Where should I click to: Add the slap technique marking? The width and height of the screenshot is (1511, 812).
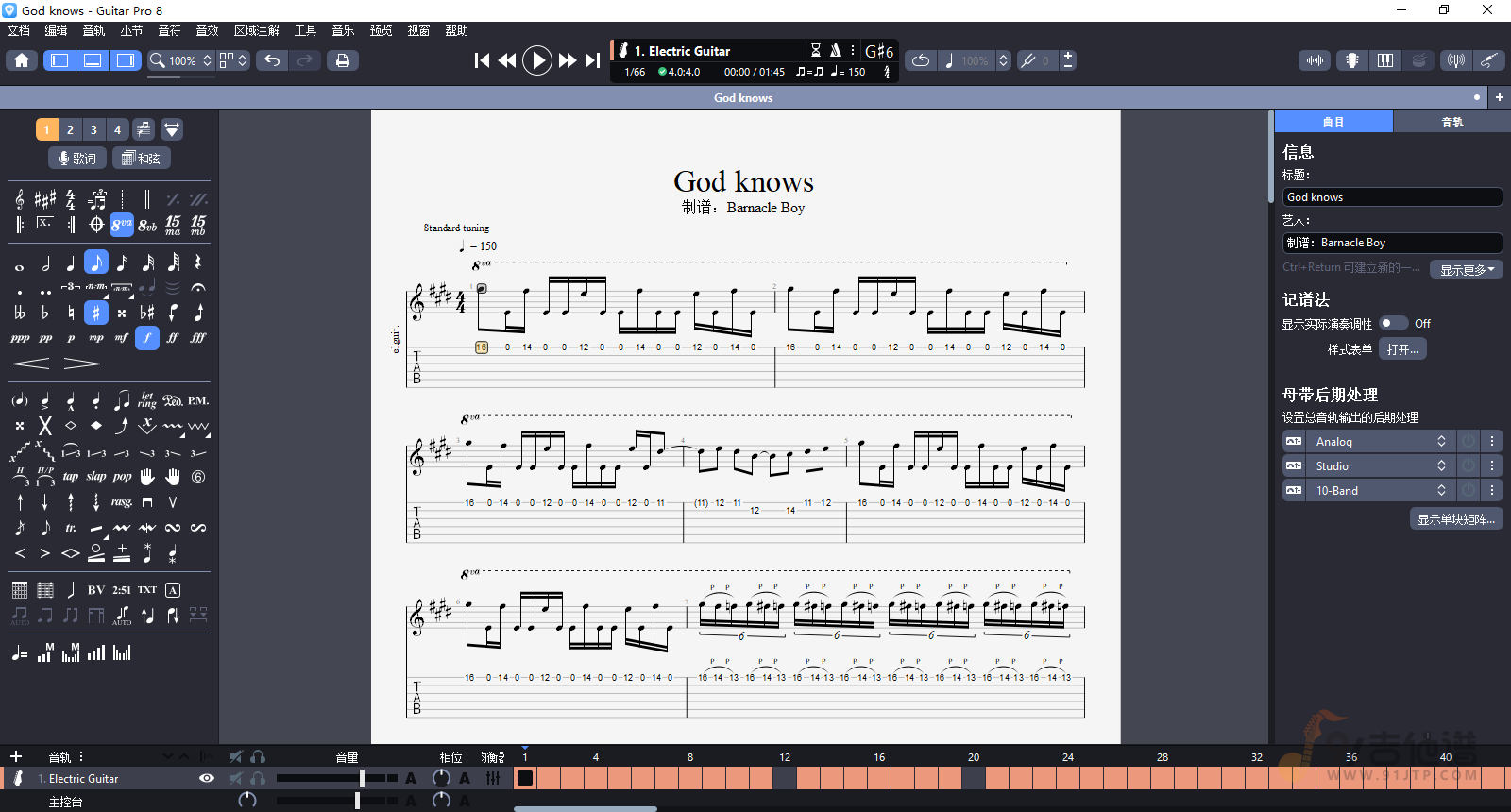tap(96, 477)
